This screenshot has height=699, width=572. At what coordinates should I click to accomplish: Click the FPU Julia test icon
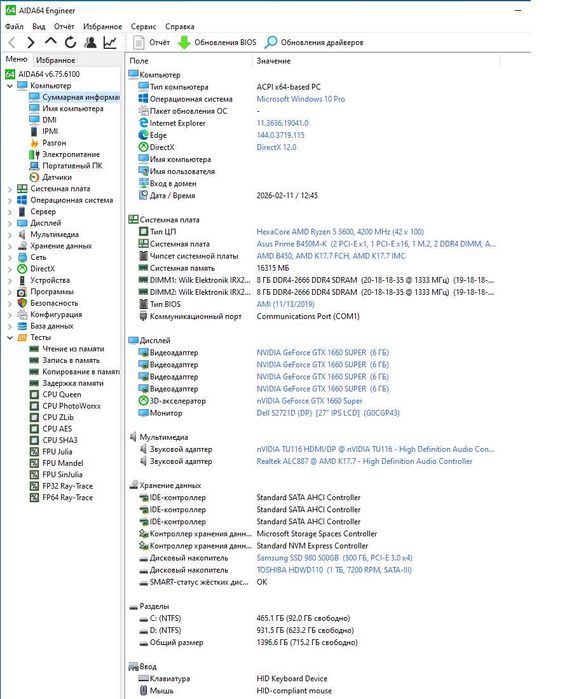click(x=34, y=452)
